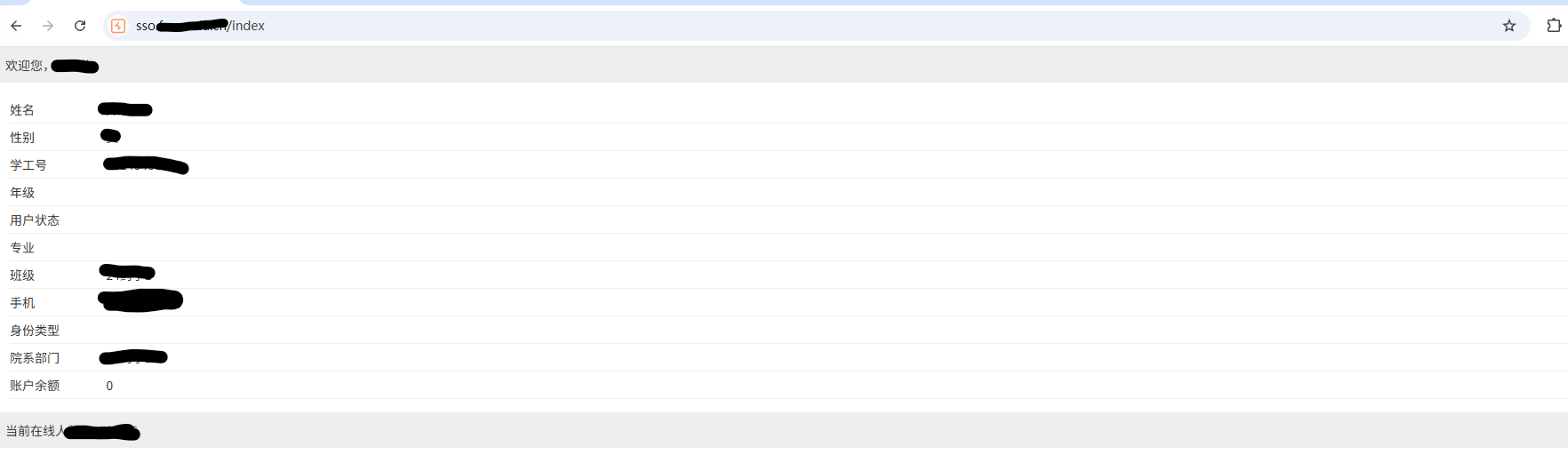Click the 账户余额 value 0

[109, 386]
